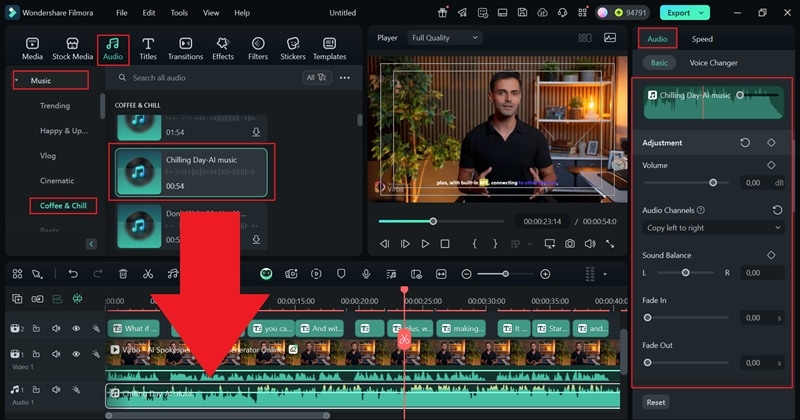Open the Full Quality player dropdown
Viewport: 800px width, 420px height.
tap(444, 38)
